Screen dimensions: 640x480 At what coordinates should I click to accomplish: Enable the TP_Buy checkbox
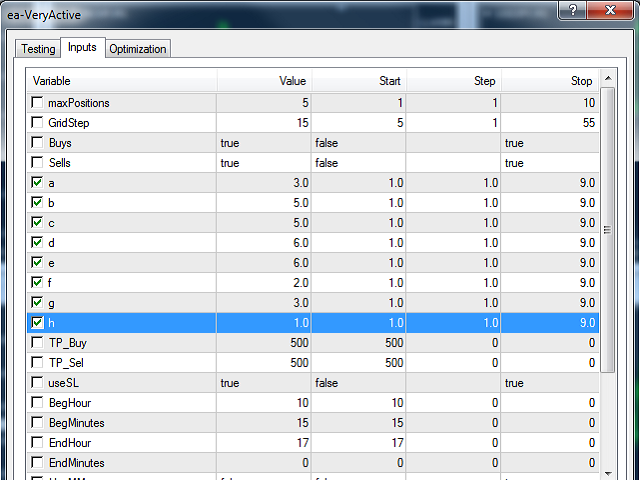[x=37, y=343]
